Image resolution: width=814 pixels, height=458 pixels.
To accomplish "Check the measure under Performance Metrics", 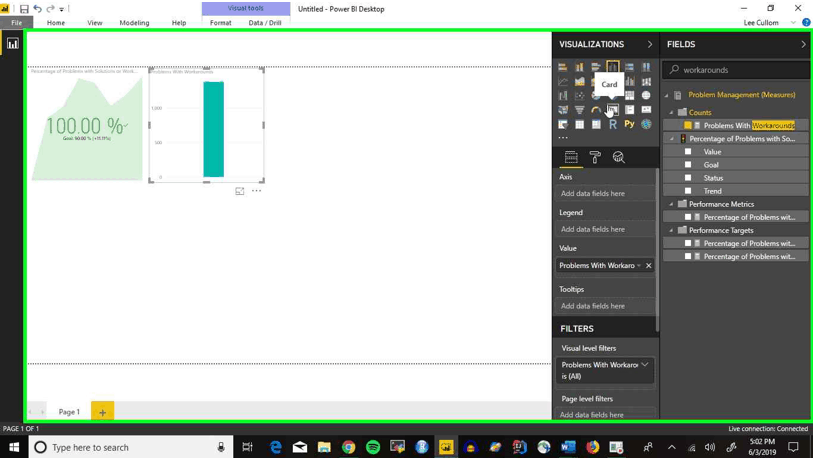I will coord(688,217).
